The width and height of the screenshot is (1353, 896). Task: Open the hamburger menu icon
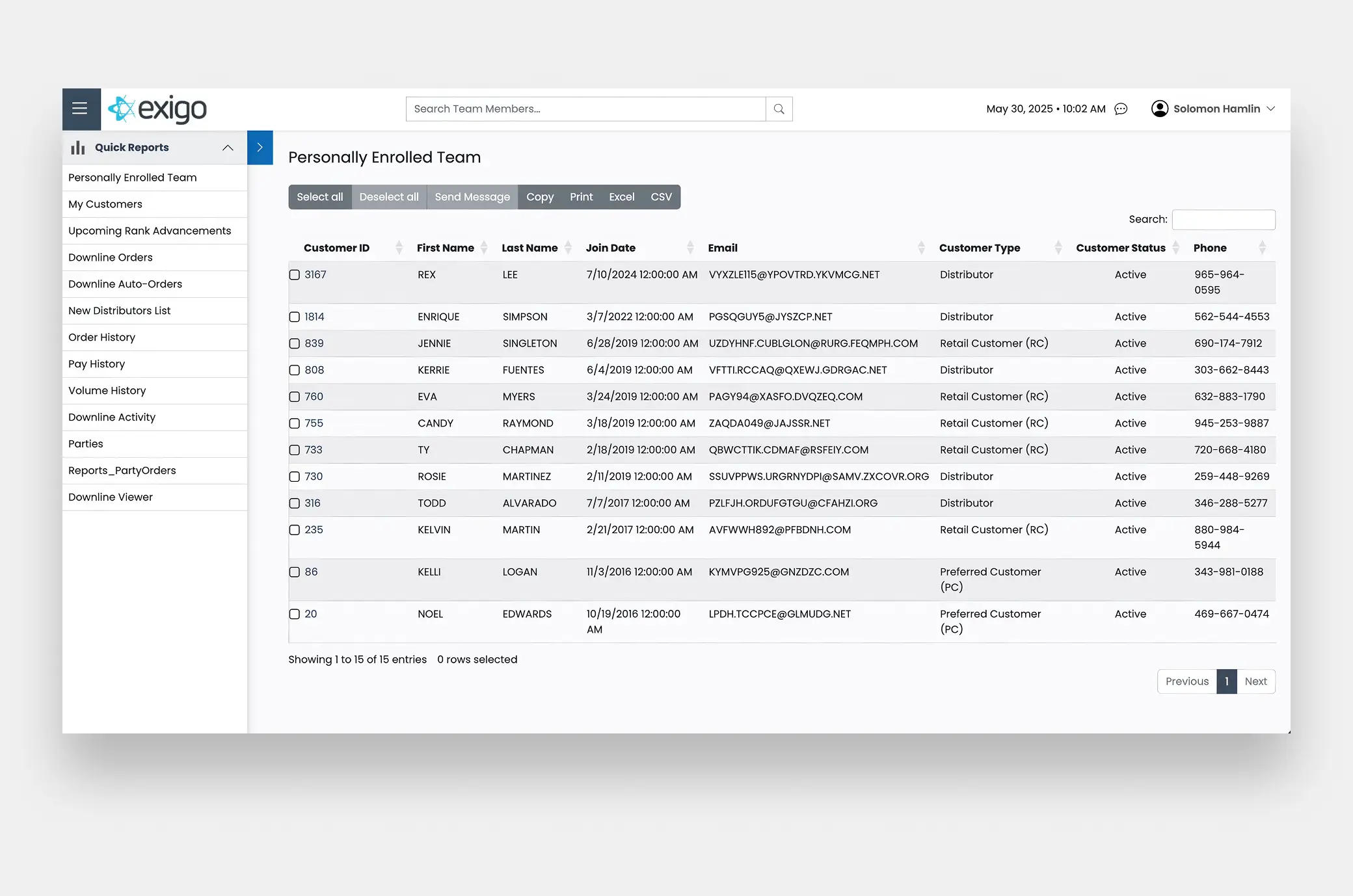pyautogui.click(x=80, y=109)
